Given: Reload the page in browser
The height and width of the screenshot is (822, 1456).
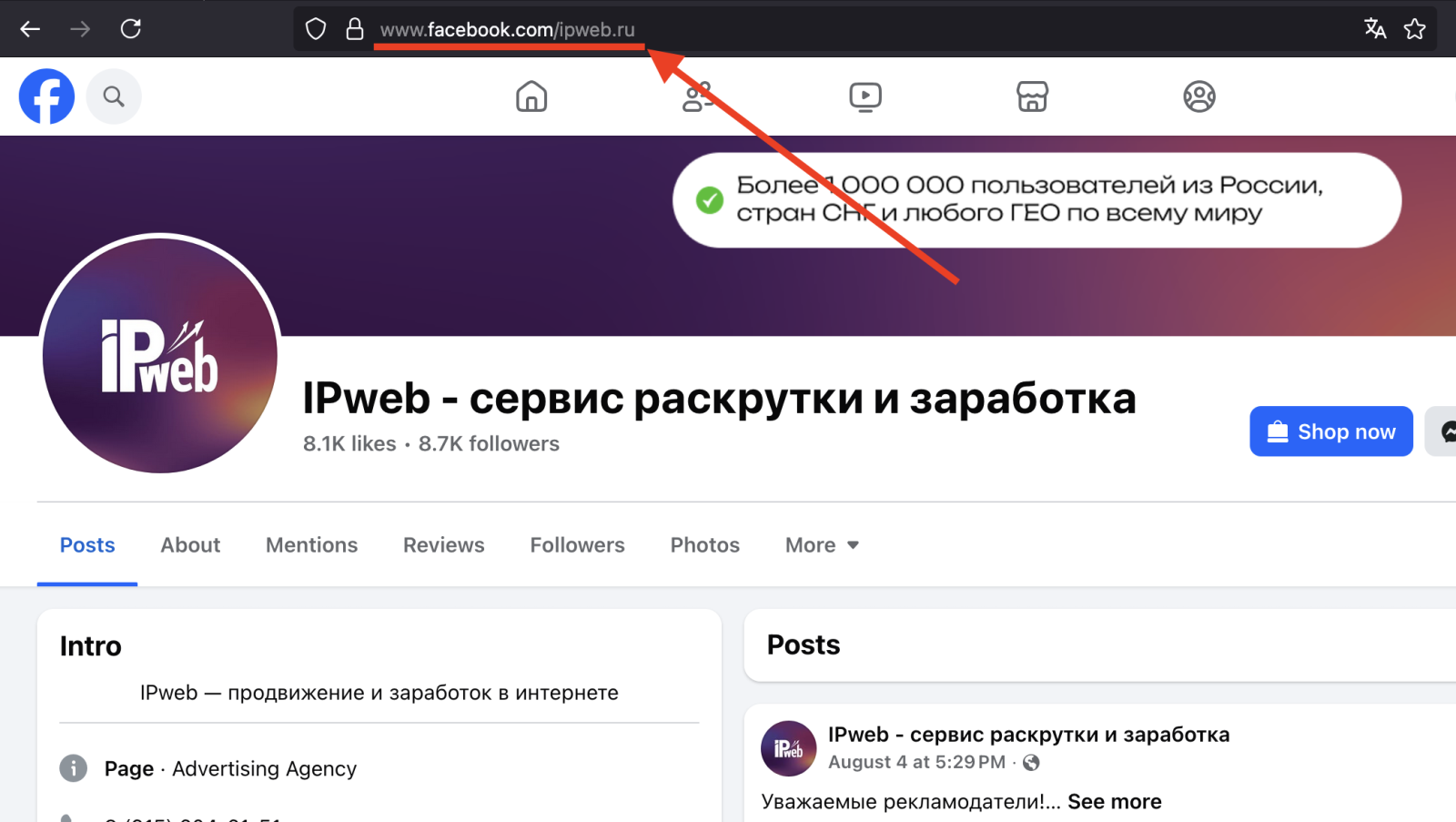Looking at the screenshot, I should point(131,29).
